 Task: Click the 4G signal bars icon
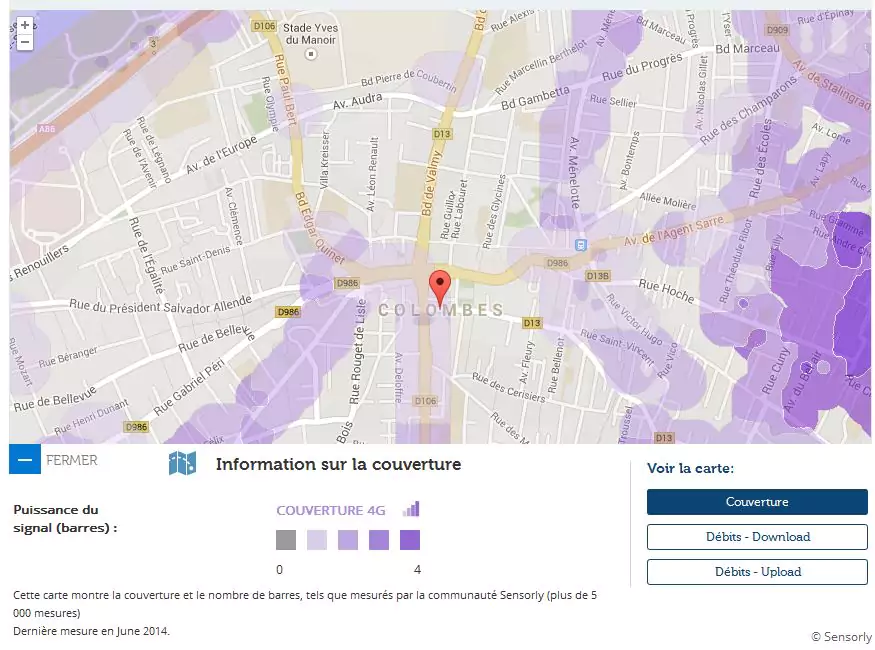point(411,509)
